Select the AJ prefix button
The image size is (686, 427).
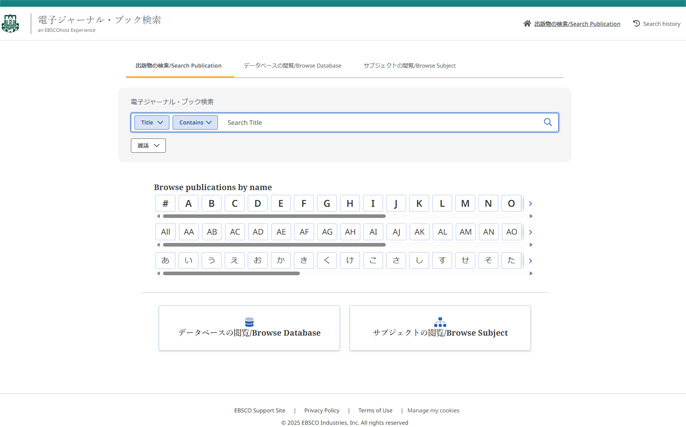tap(396, 232)
